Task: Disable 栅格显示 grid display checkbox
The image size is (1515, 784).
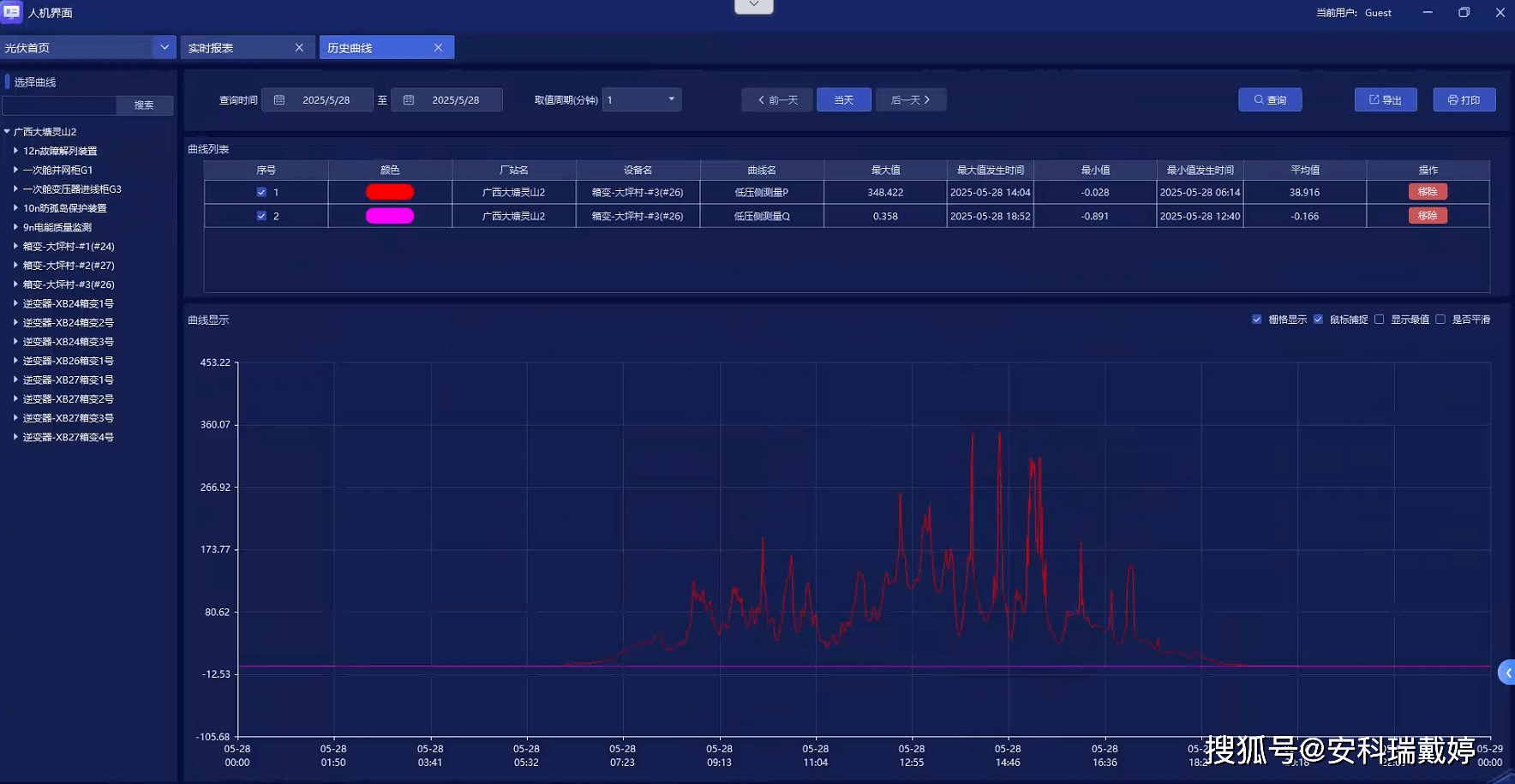Action: coord(1257,320)
